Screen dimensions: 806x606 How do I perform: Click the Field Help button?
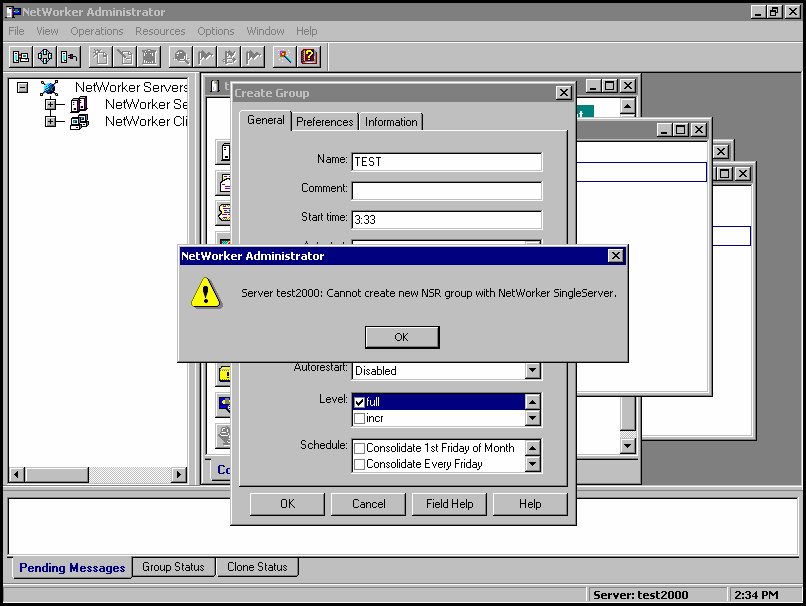pyautogui.click(x=450, y=504)
